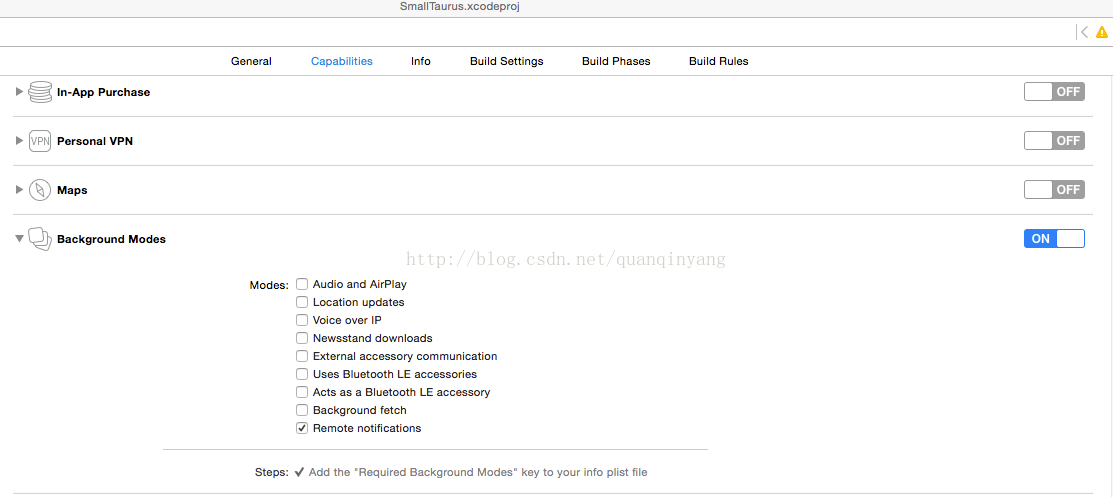Click the Steps checkmark indicator
This screenshot has height=497, width=1113.
[x=300, y=471]
